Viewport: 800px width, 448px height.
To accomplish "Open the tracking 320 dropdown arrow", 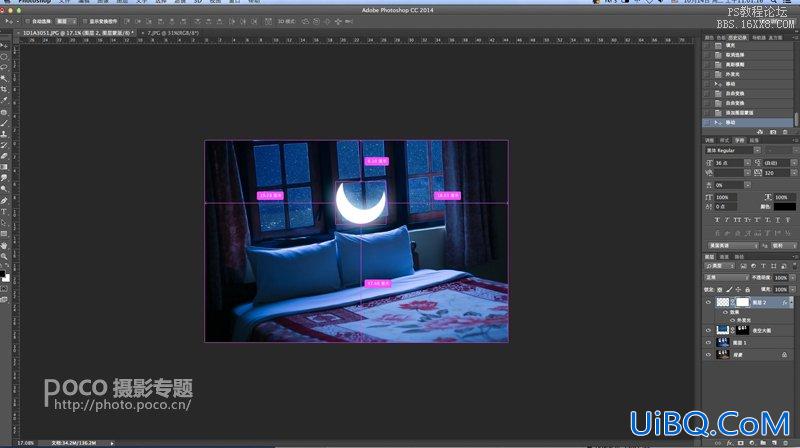I will click(794, 173).
